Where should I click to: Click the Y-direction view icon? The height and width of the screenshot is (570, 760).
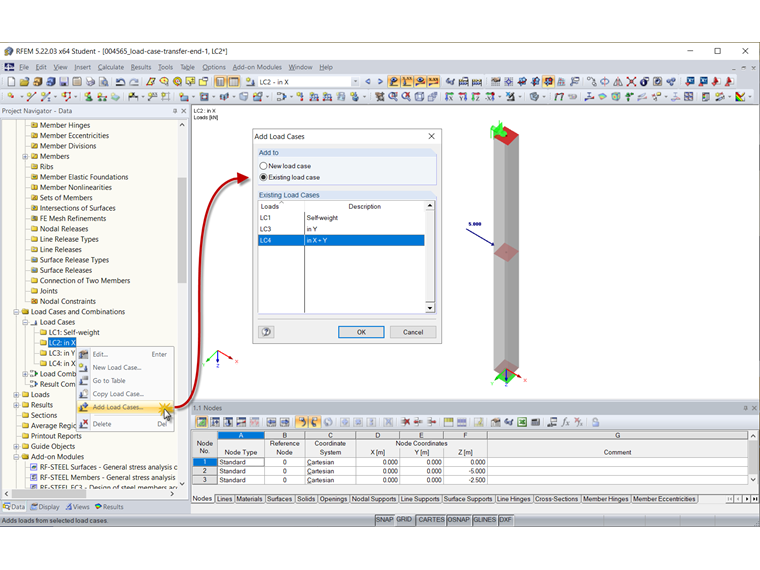coord(462,96)
